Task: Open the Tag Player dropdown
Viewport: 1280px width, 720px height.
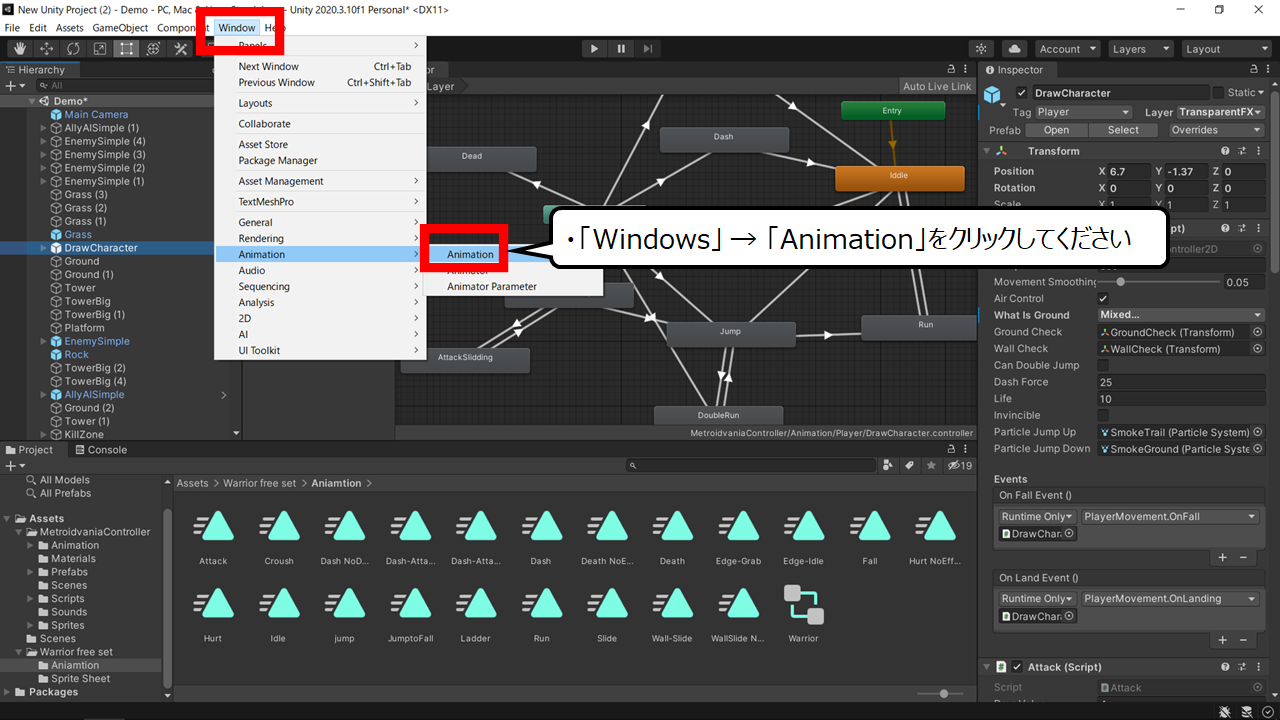Action: point(1083,112)
